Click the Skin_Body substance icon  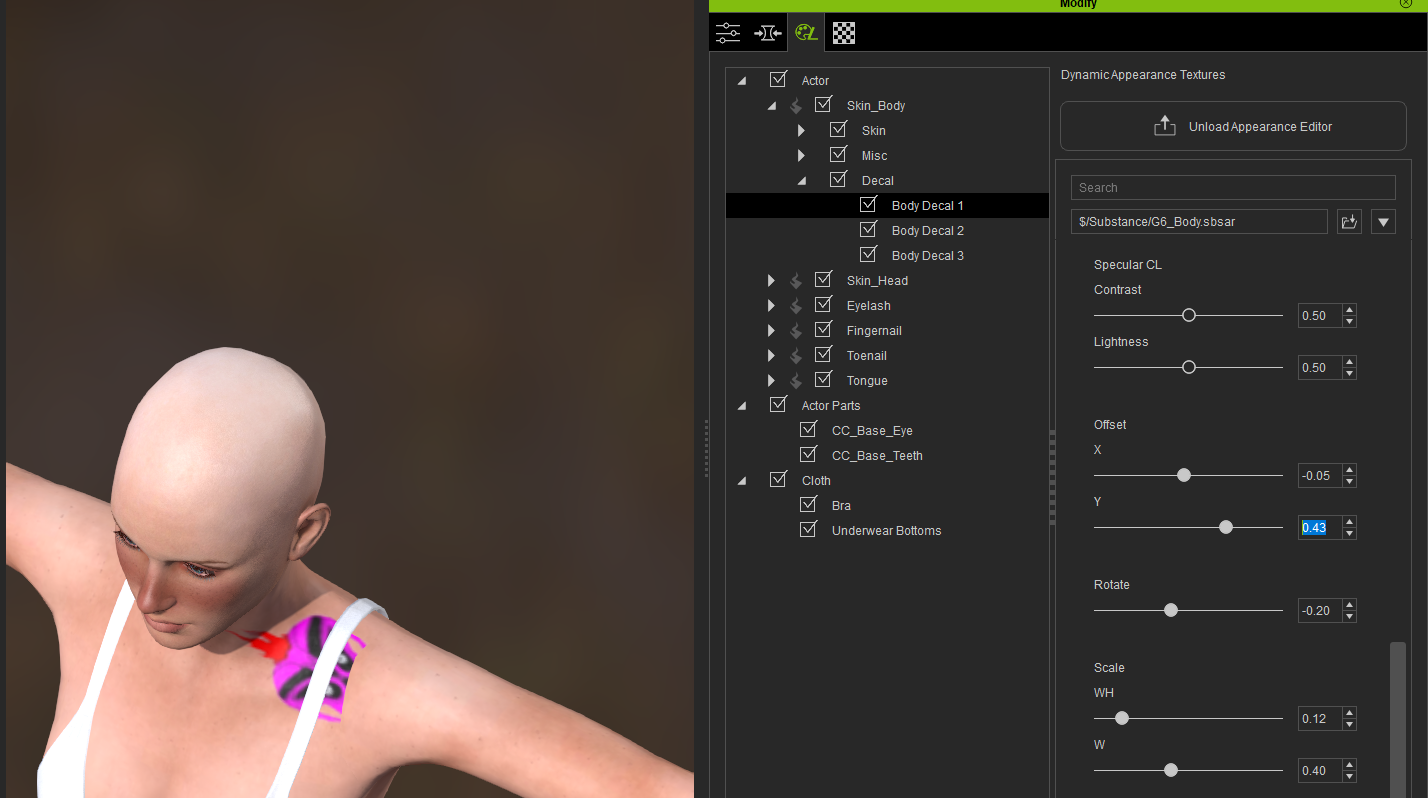coord(796,105)
